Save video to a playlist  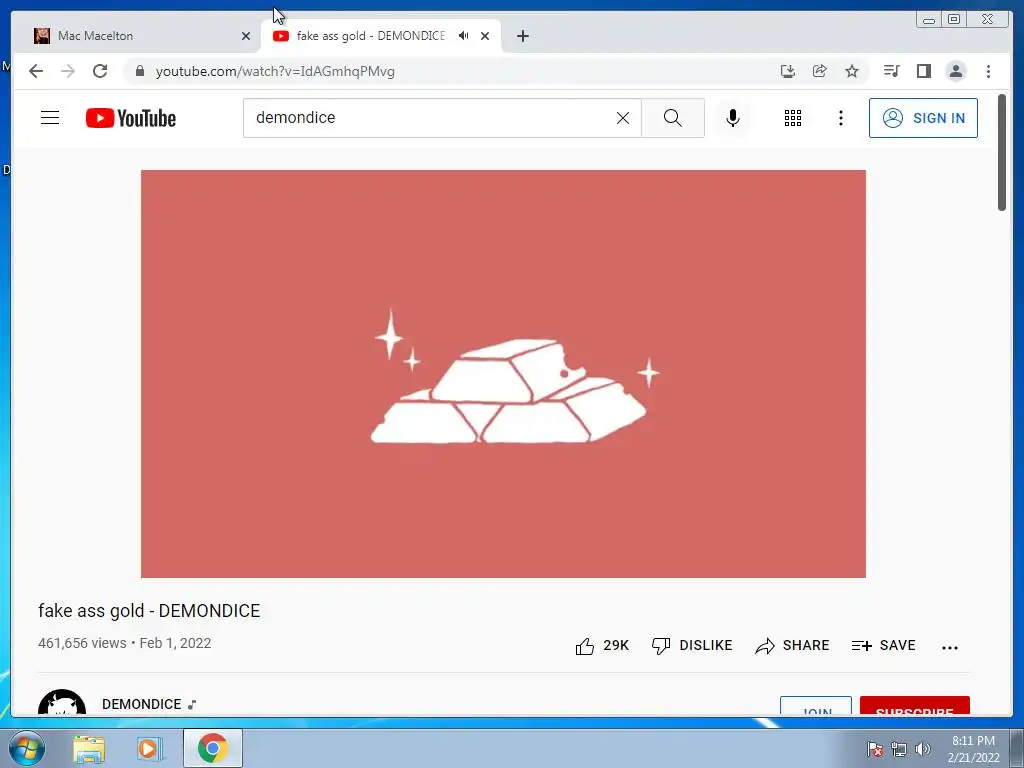point(884,646)
